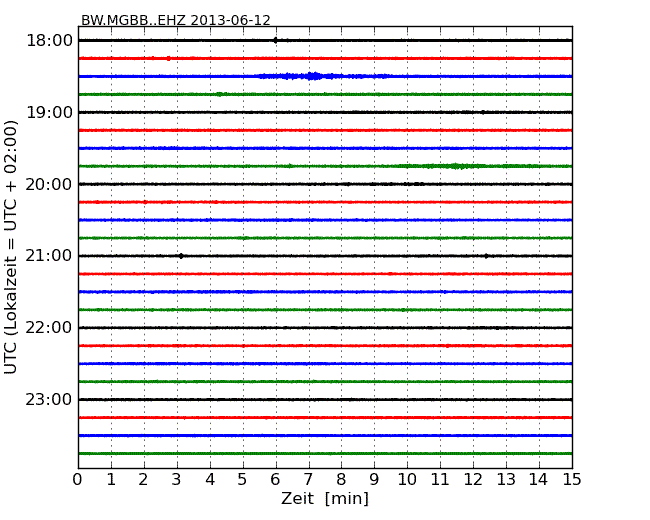
Task: Select the 18:00 time label
Action: [x=49, y=41]
